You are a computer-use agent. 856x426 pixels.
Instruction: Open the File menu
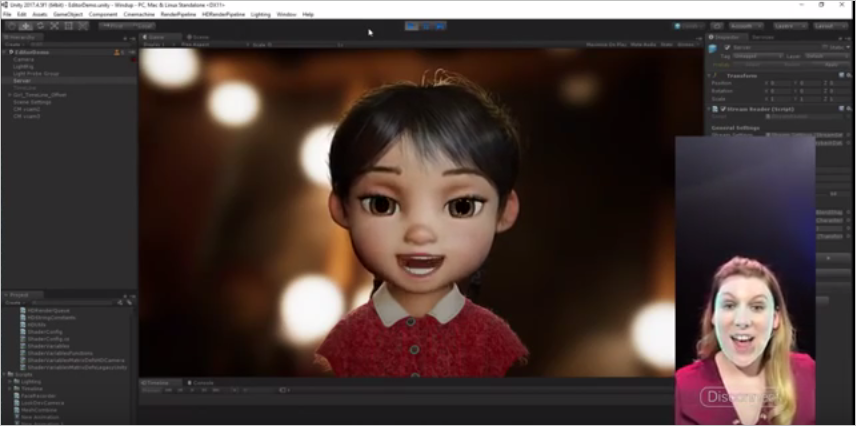[7, 14]
